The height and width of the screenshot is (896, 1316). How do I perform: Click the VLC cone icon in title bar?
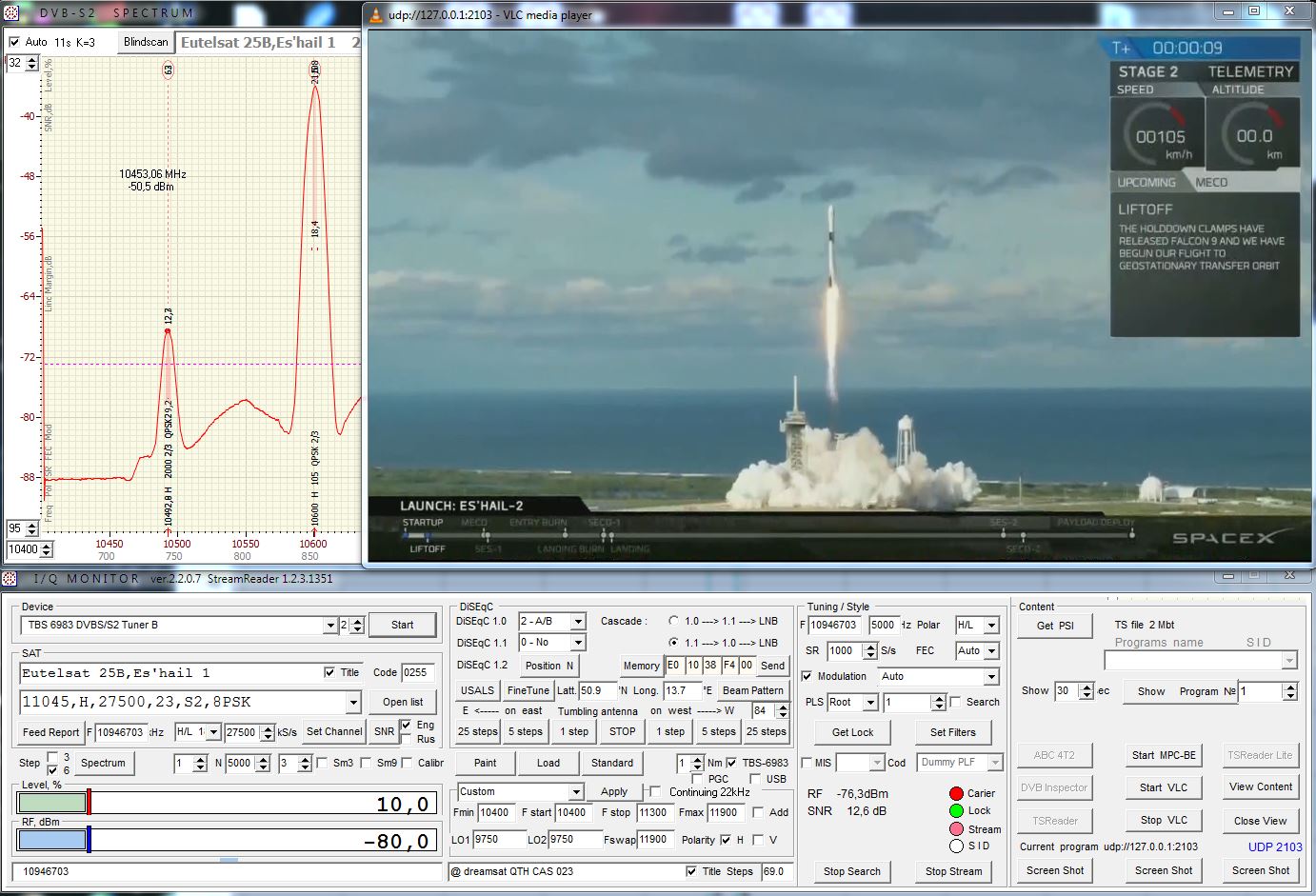pos(375,14)
